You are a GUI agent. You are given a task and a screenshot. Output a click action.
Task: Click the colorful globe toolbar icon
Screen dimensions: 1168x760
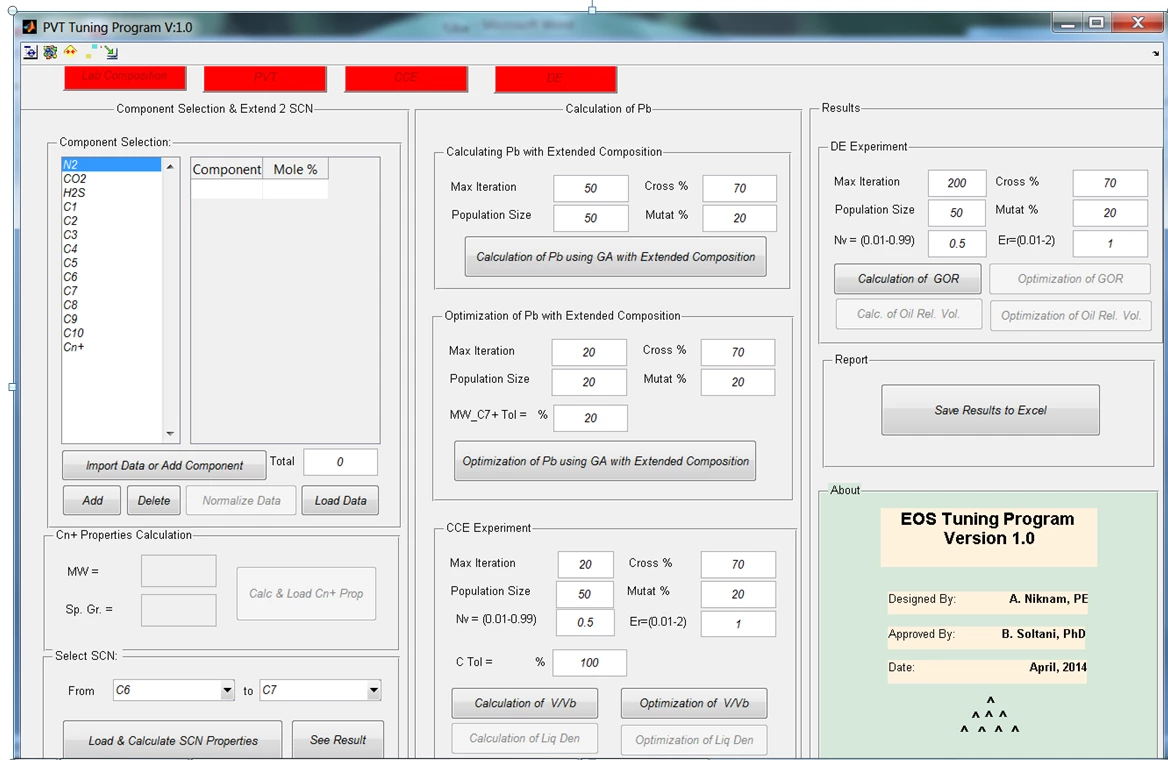pos(50,52)
